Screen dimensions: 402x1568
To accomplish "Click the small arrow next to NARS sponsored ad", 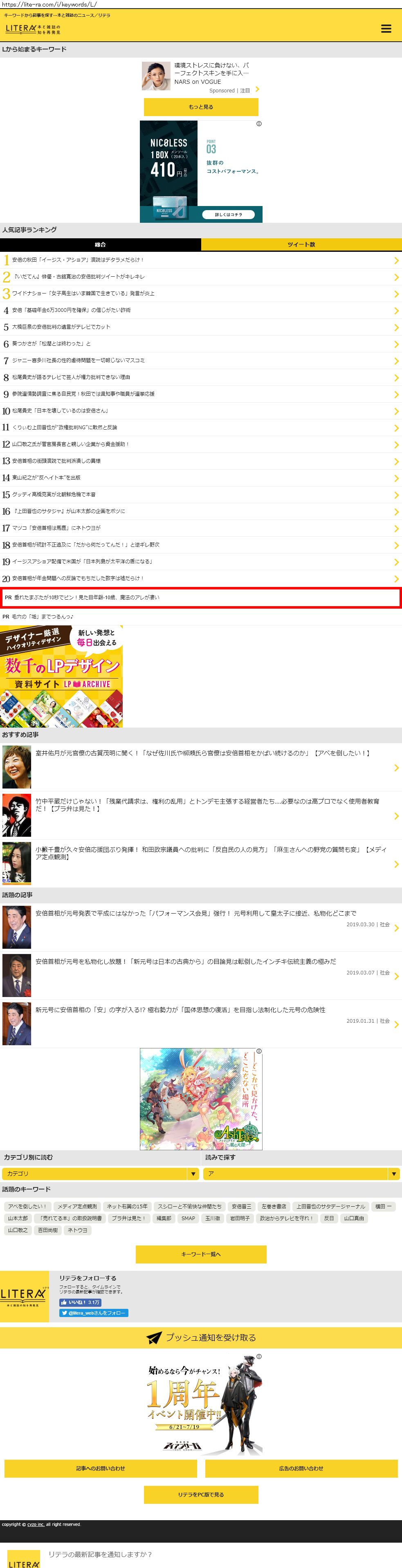I will click(257, 90).
